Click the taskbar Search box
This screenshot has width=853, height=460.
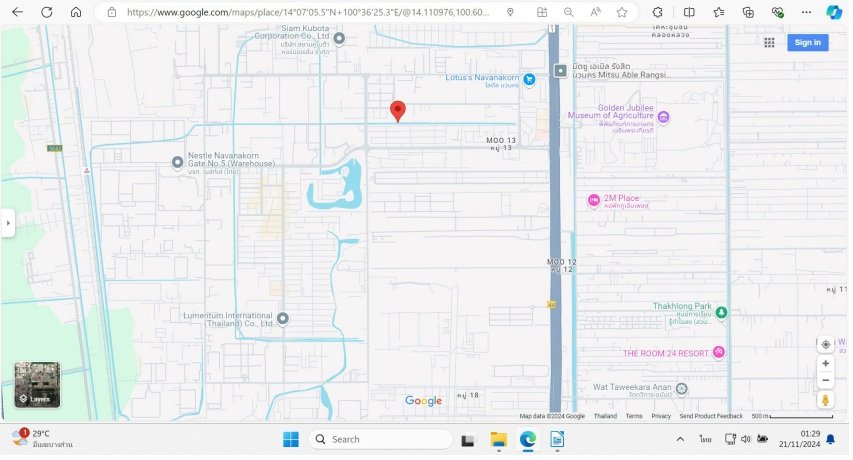(x=380, y=439)
